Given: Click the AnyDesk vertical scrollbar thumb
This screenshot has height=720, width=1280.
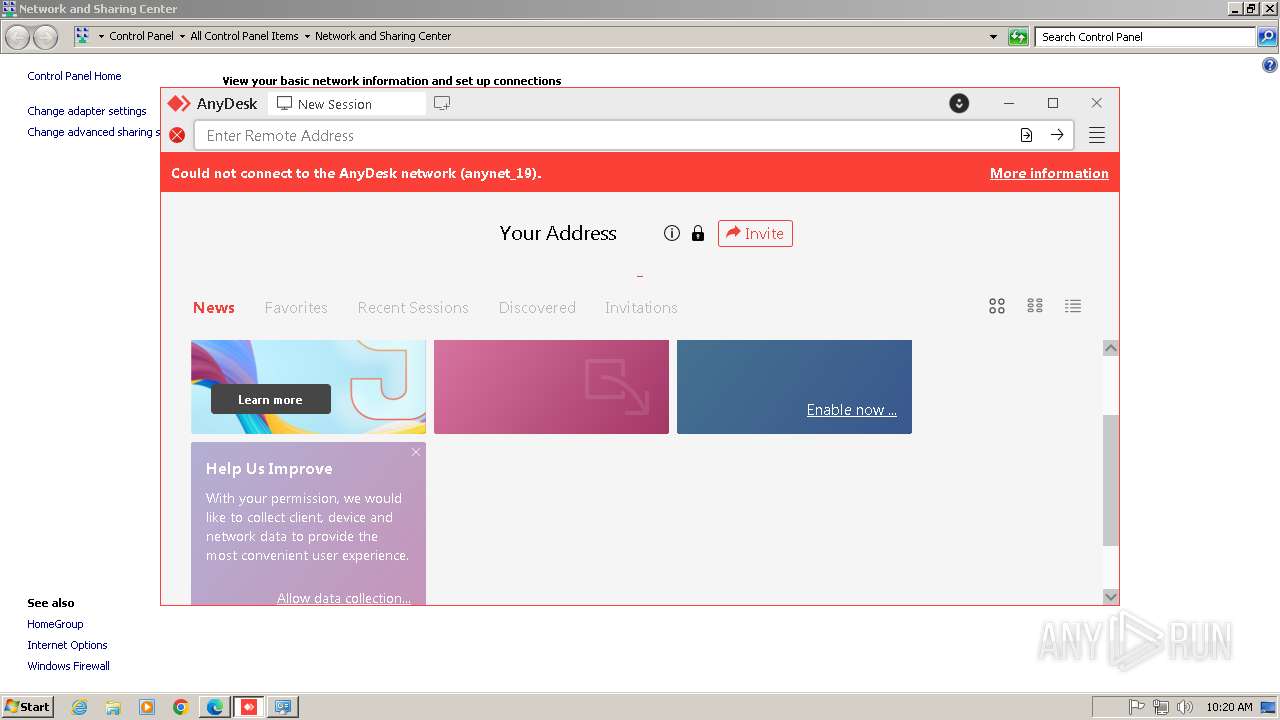Looking at the screenshot, I should tap(1110, 480).
